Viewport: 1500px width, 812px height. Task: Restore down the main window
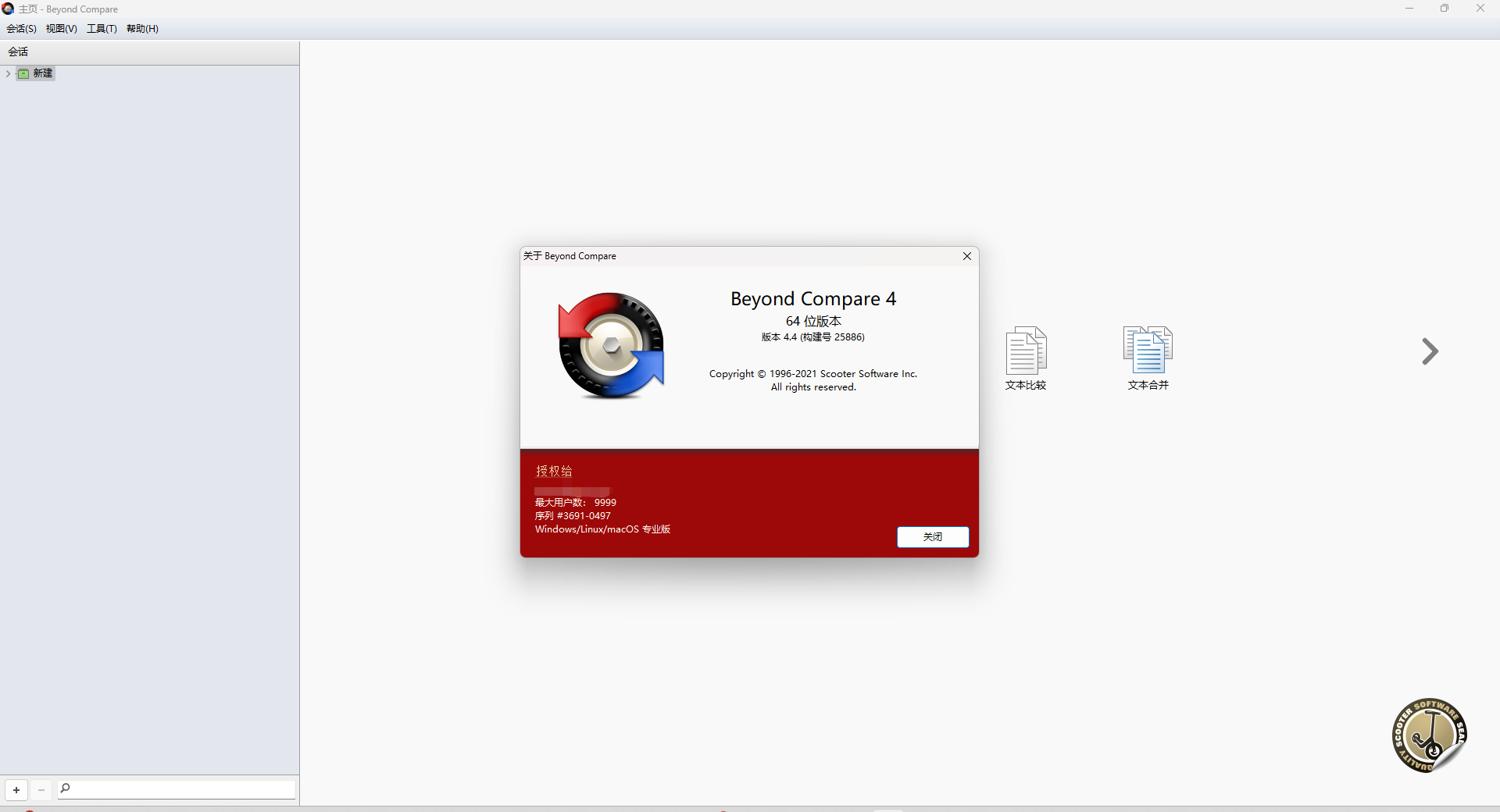click(x=1445, y=9)
